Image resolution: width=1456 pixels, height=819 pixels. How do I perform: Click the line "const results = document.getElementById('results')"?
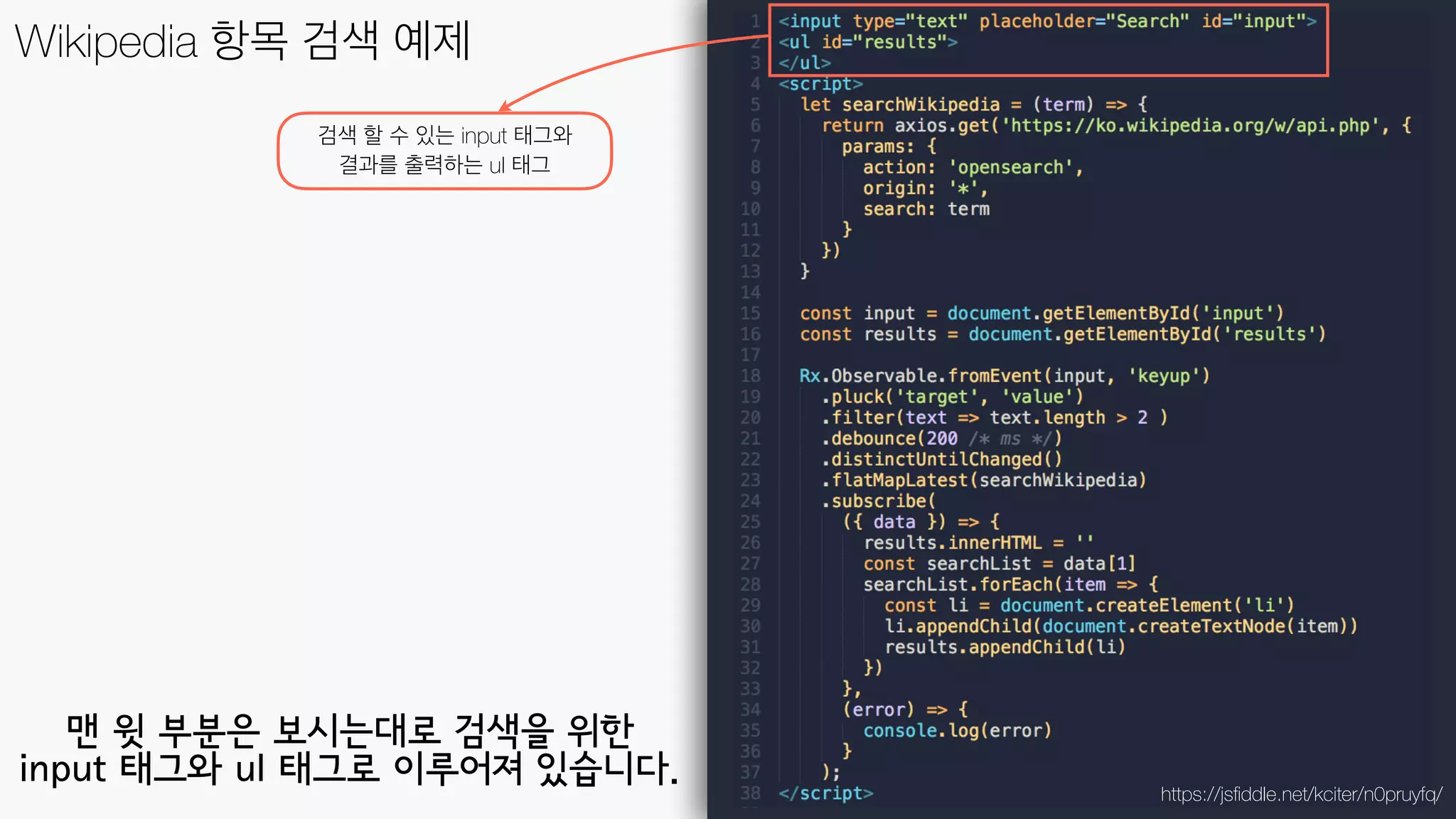1064,334
